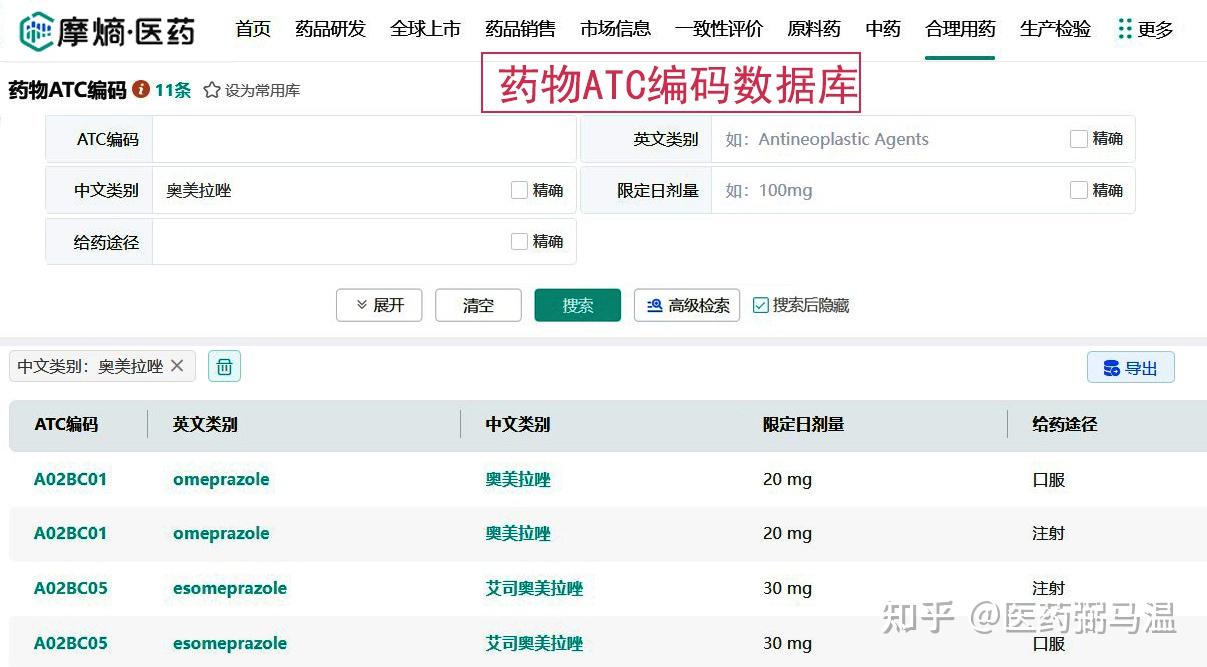The width and height of the screenshot is (1207, 667).
Task: Uncheck the 搜索后隐藏 option
Action: click(x=763, y=306)
